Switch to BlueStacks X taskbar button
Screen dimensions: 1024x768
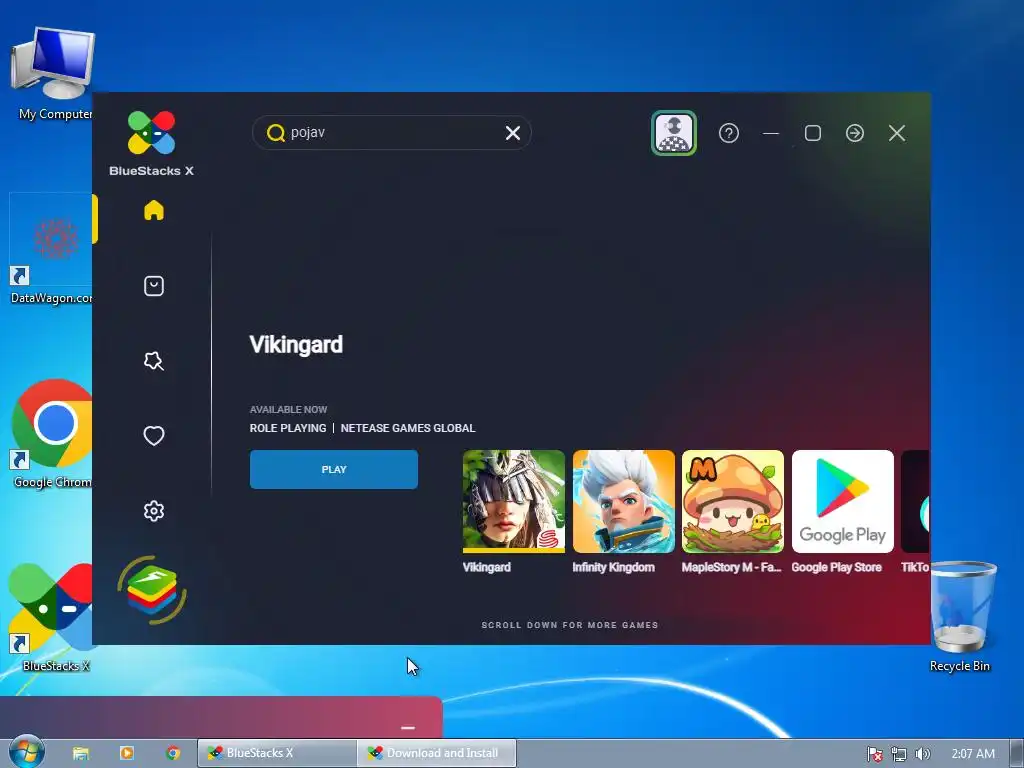coord(278,753)
